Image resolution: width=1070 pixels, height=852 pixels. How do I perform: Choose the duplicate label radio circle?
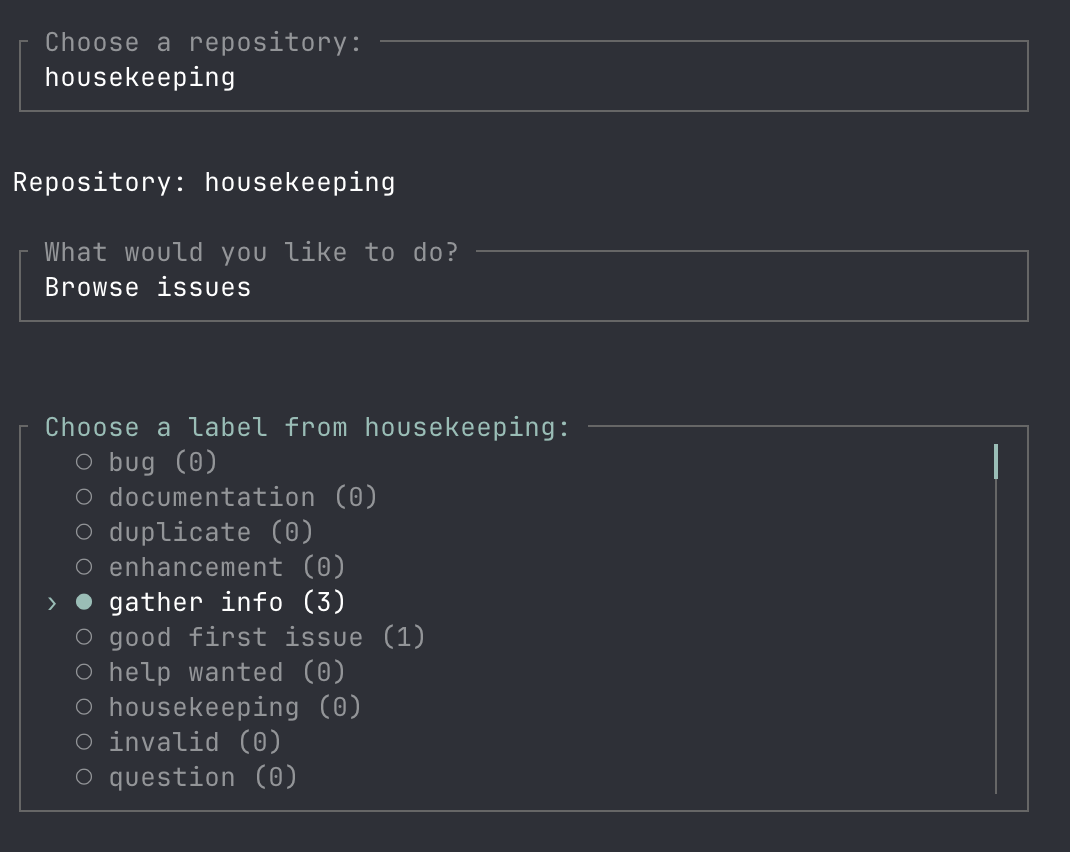[x=84, y=532]
